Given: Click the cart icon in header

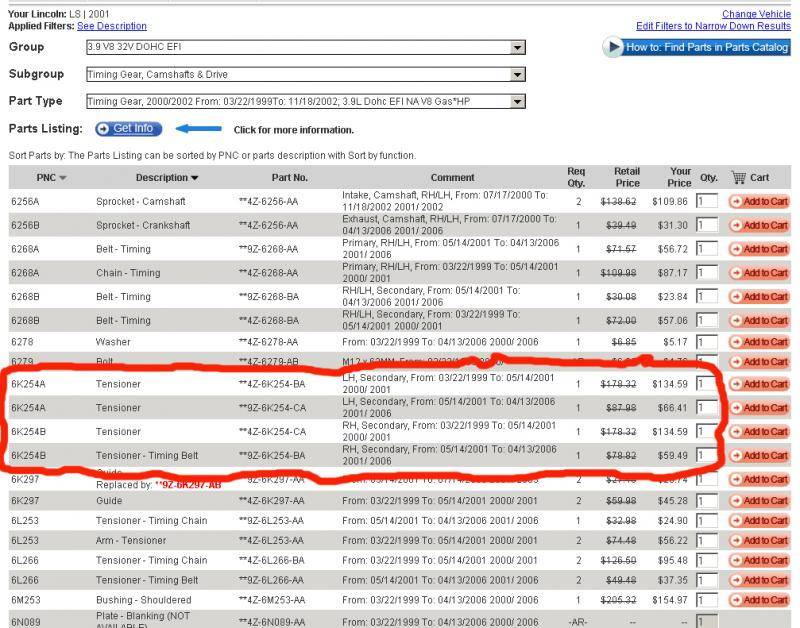Looking at the screenshot, I should pos(739,178).
